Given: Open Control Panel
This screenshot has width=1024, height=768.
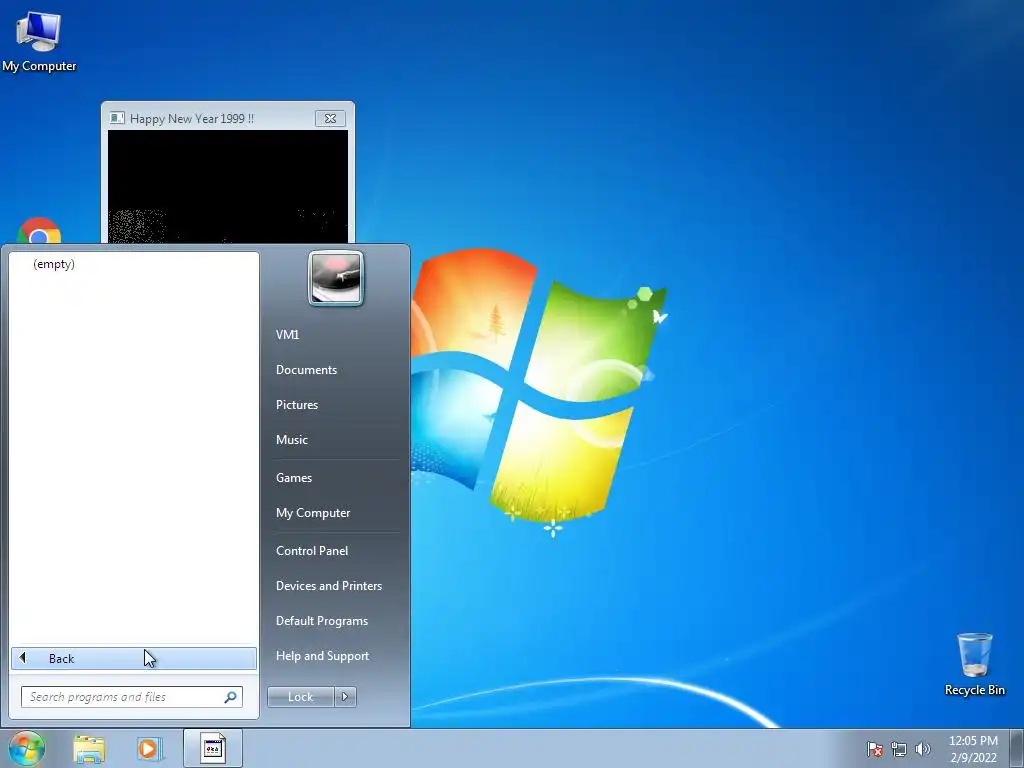Looking at the screenshot, I should [x=312, y=551].
